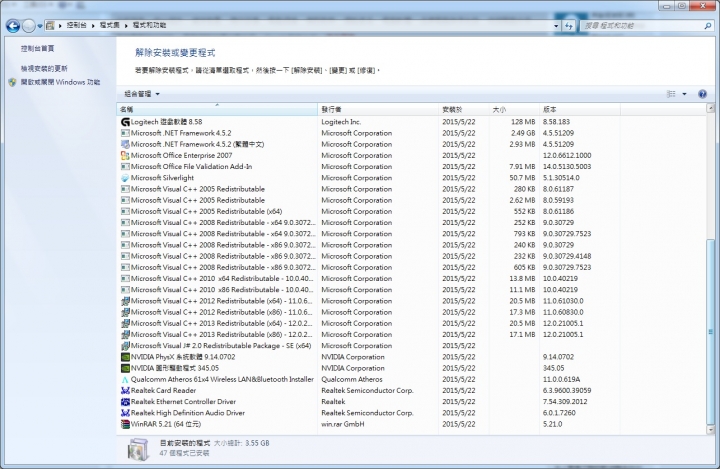This screenshot has height=469, width=720.
Task: Click the Microsoft Silverlight icon
Action: pyautogui.click(x=125, y=178)
